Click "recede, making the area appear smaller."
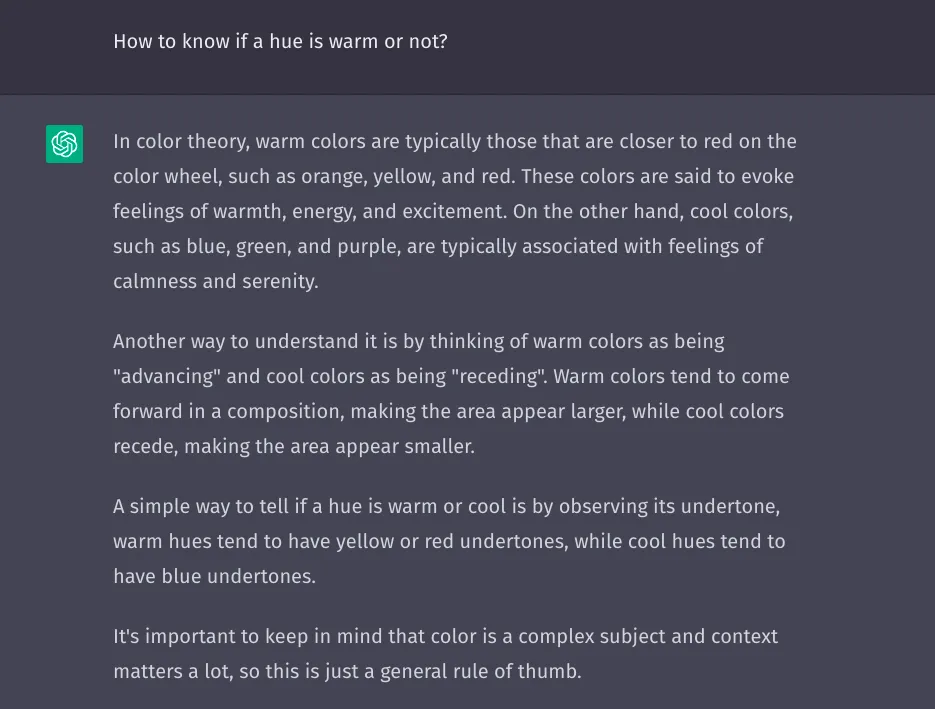This screenshot has height=709, width=935. [x=293, y=447]
